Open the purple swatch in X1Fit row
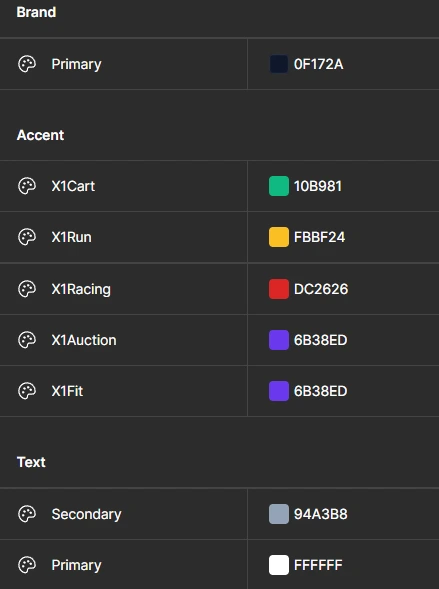The width and height of the screenshot is (439, 589). tap(279, 391)
